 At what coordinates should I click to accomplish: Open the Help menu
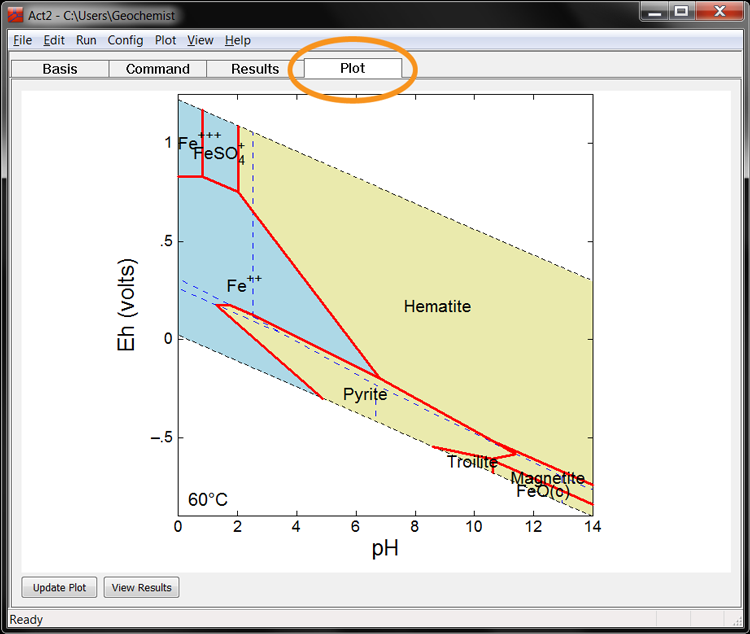(x=238, y=40)
